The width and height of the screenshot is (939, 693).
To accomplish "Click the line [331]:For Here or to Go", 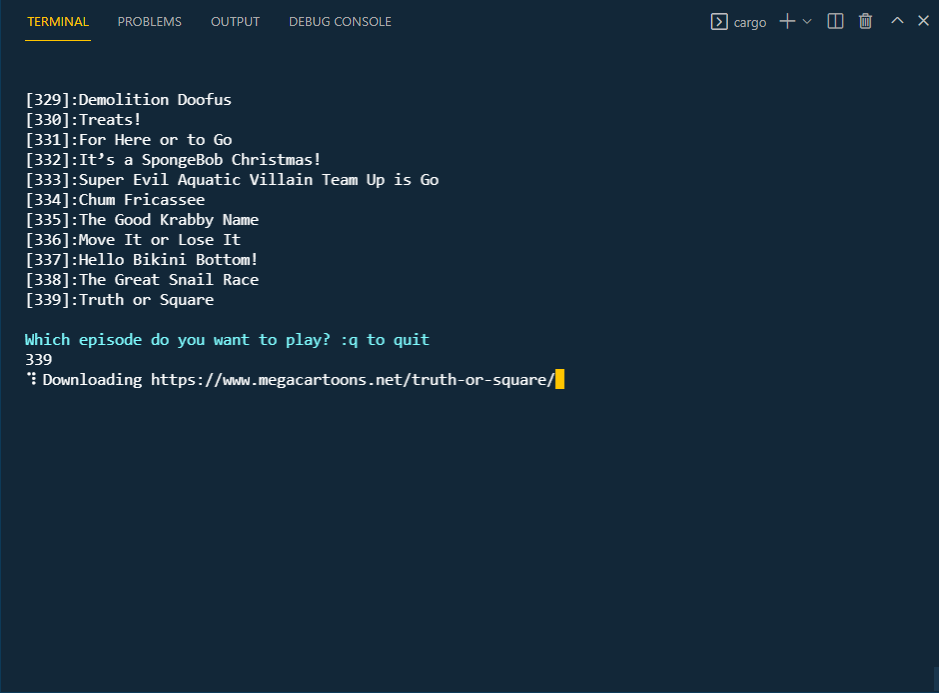I will click(128, 140).
